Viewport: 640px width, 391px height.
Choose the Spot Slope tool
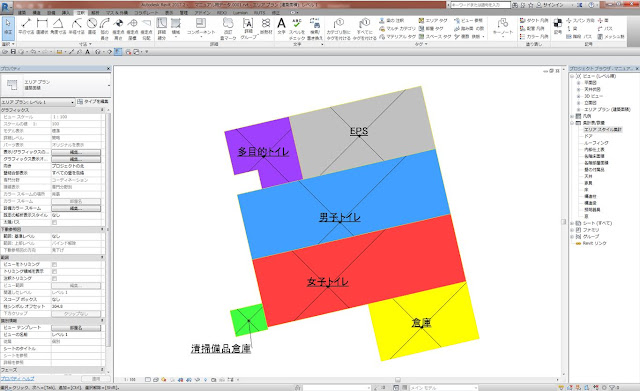click(x=146, y=29)
